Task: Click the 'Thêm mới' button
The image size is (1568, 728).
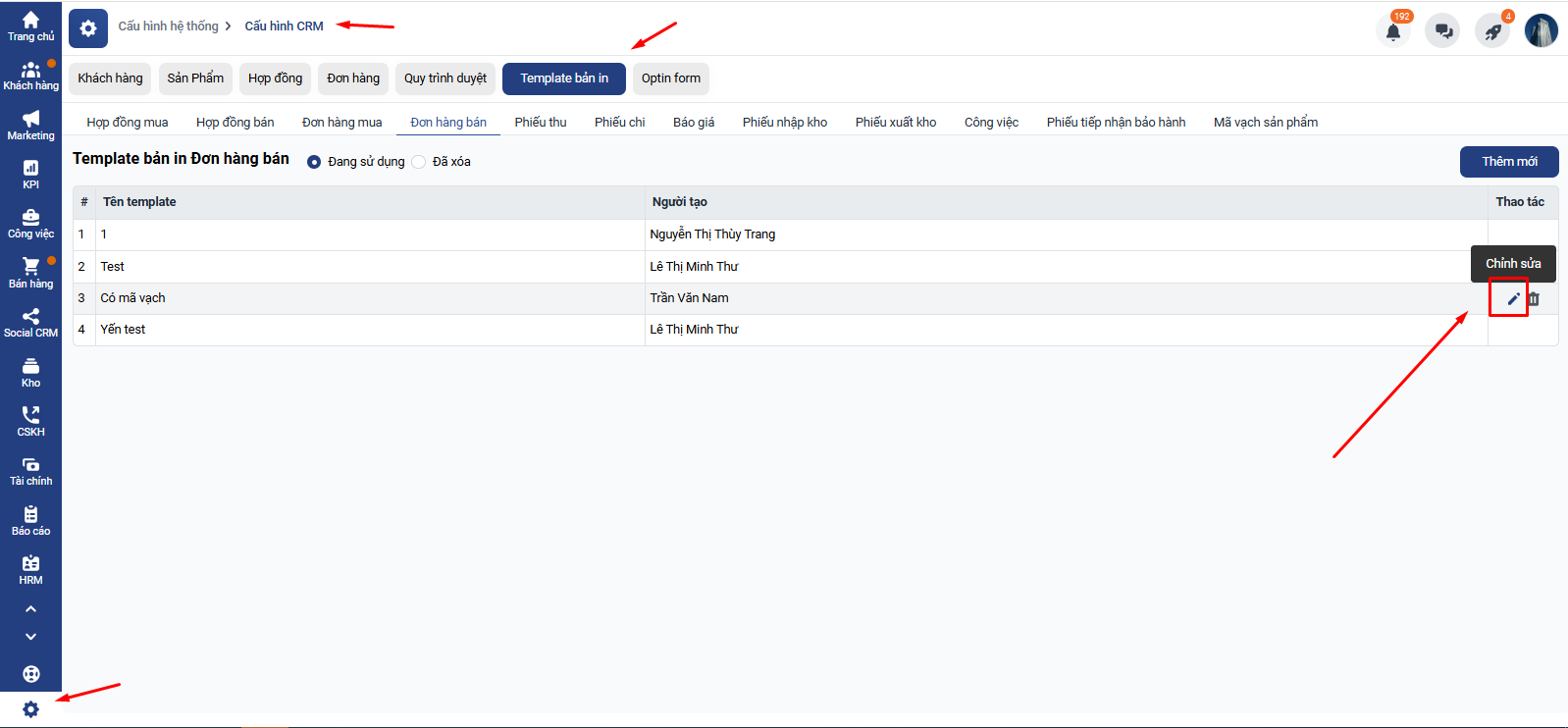Action: pyautogui.click(x=1508, y=162)
